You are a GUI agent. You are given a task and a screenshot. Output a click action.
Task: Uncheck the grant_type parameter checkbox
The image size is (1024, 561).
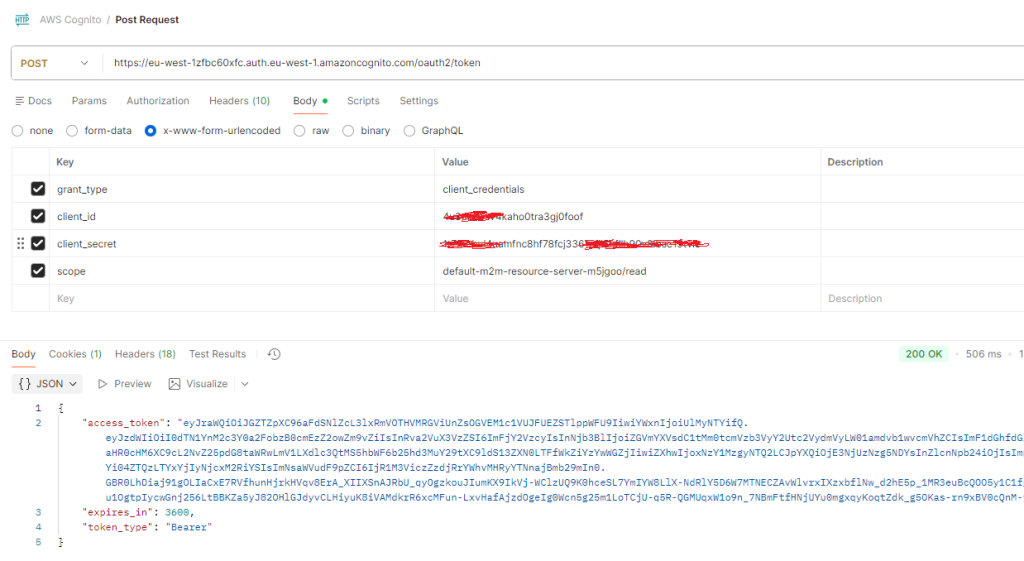(38, 189)
